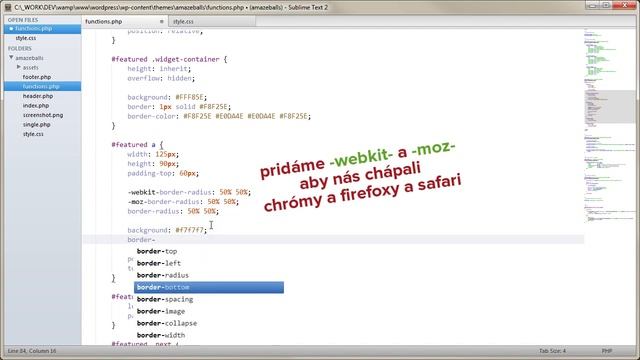Screen dimensions: 640x360
Task: Collapse the amazeballs folder
Action: click(11, 58)
